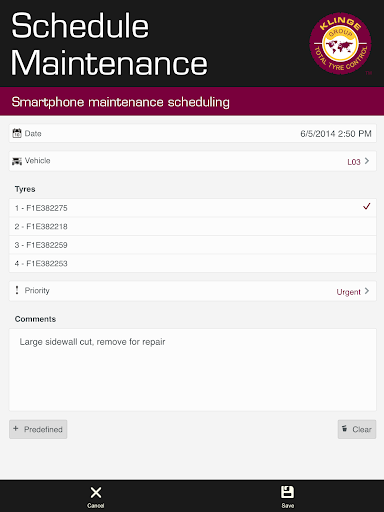
Task: Click the Cancel X icon
Action: tap(96, 492)
